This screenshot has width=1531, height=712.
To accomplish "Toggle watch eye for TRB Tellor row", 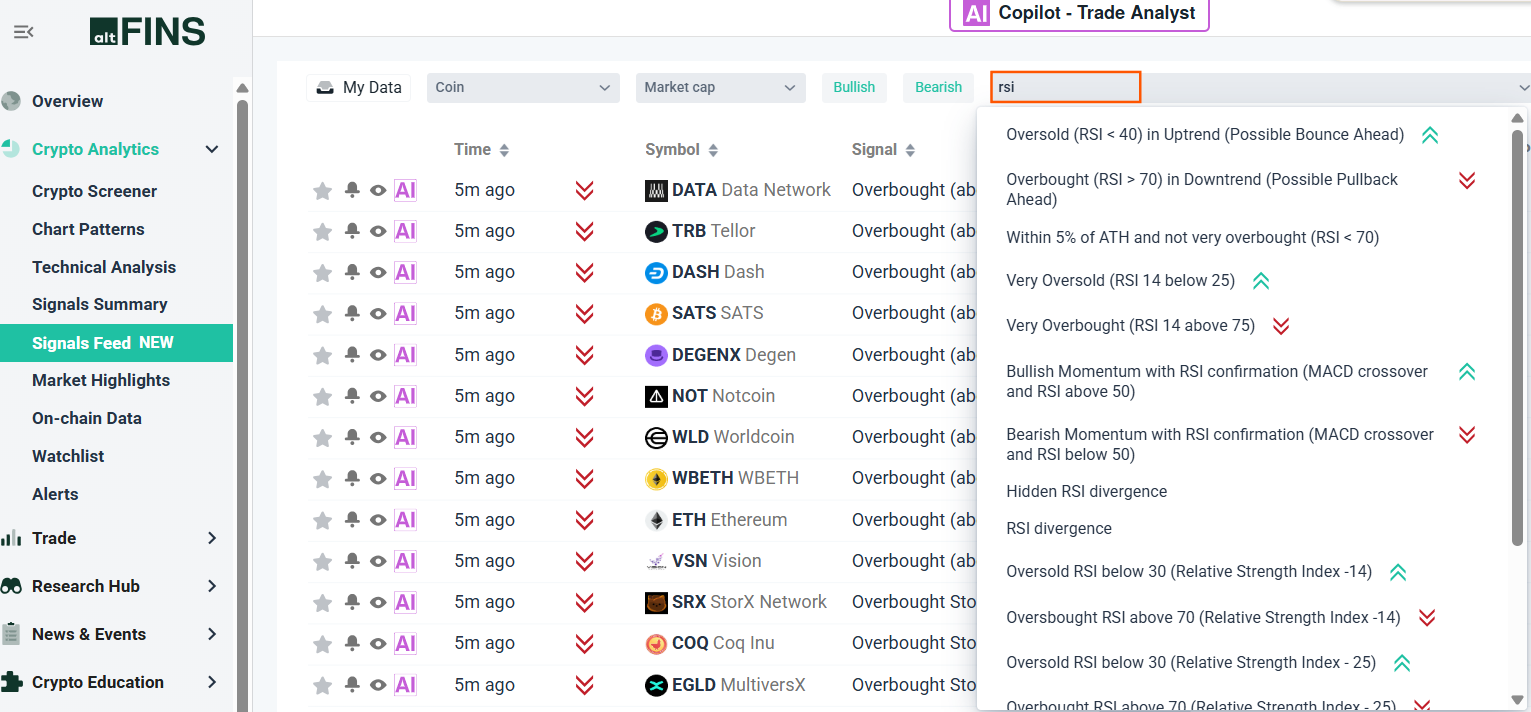I will click(378, 231).
